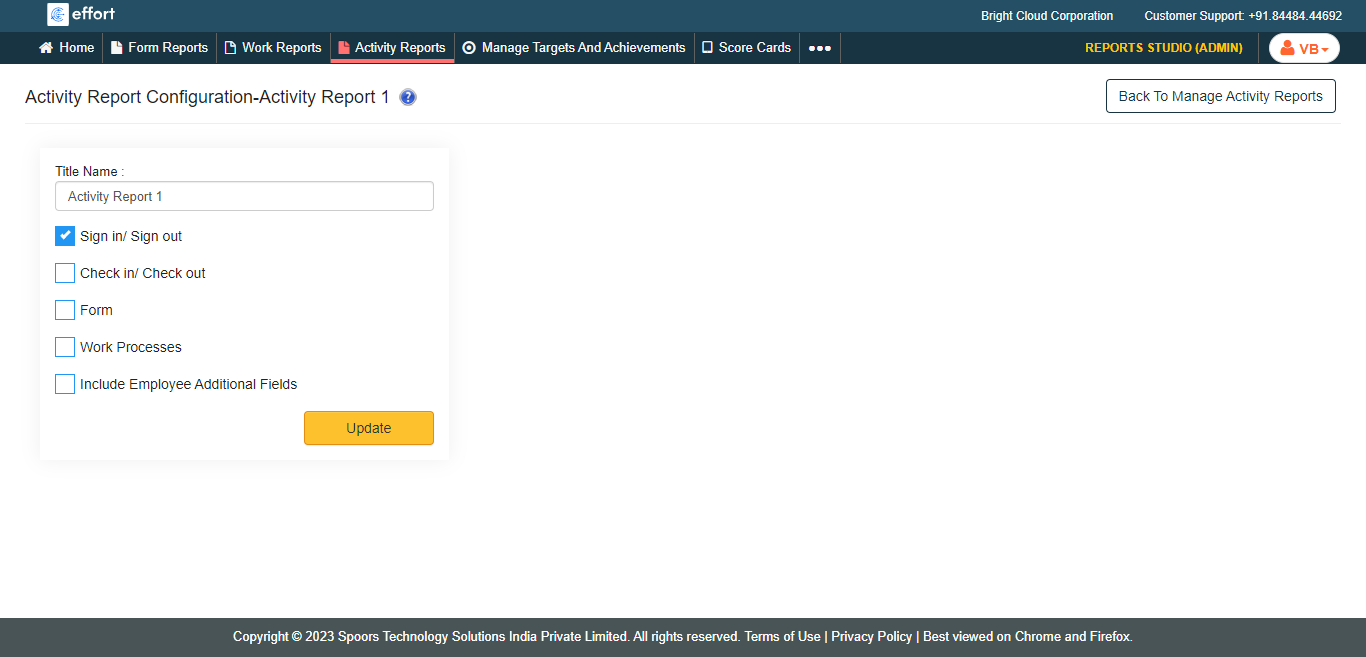Open the Privacy Policy footer link
The width and height of the screenshot is (1366, 657).
point(871,636)
